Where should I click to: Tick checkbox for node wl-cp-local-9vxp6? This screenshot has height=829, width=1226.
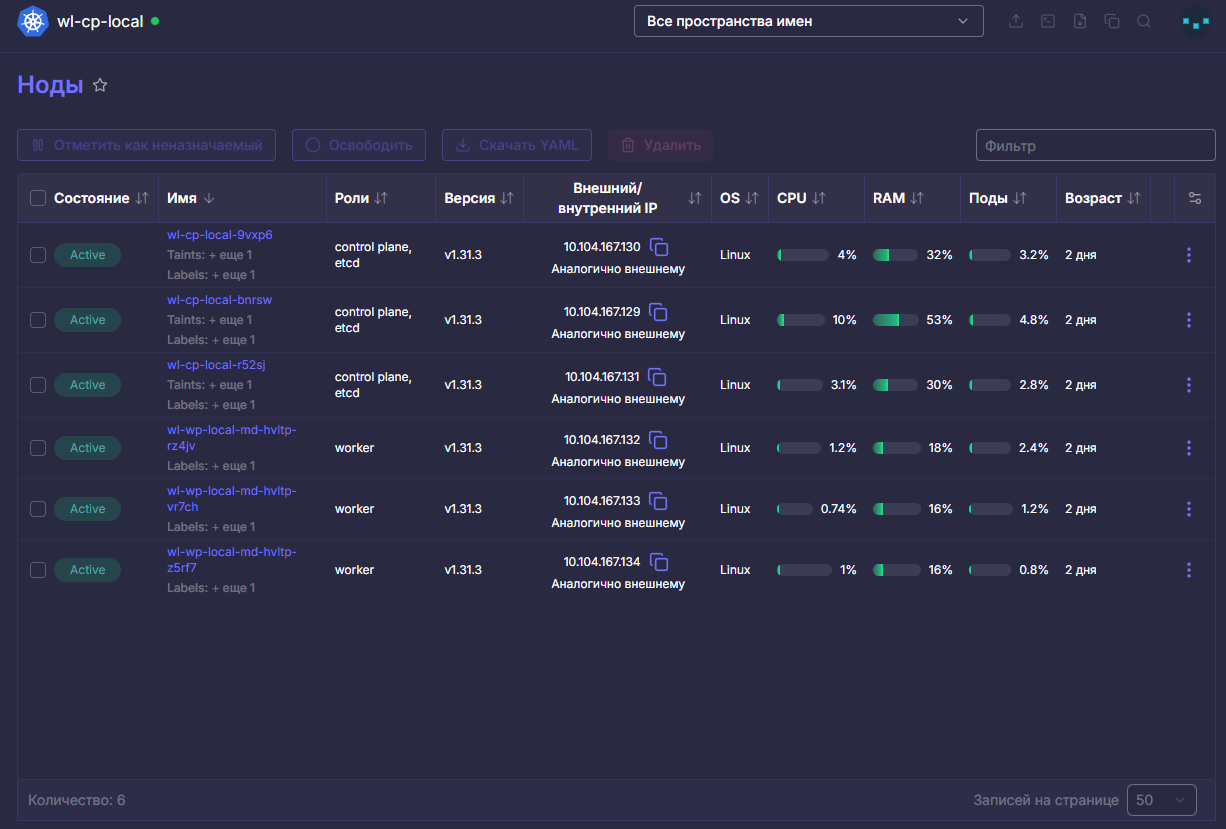38,255
